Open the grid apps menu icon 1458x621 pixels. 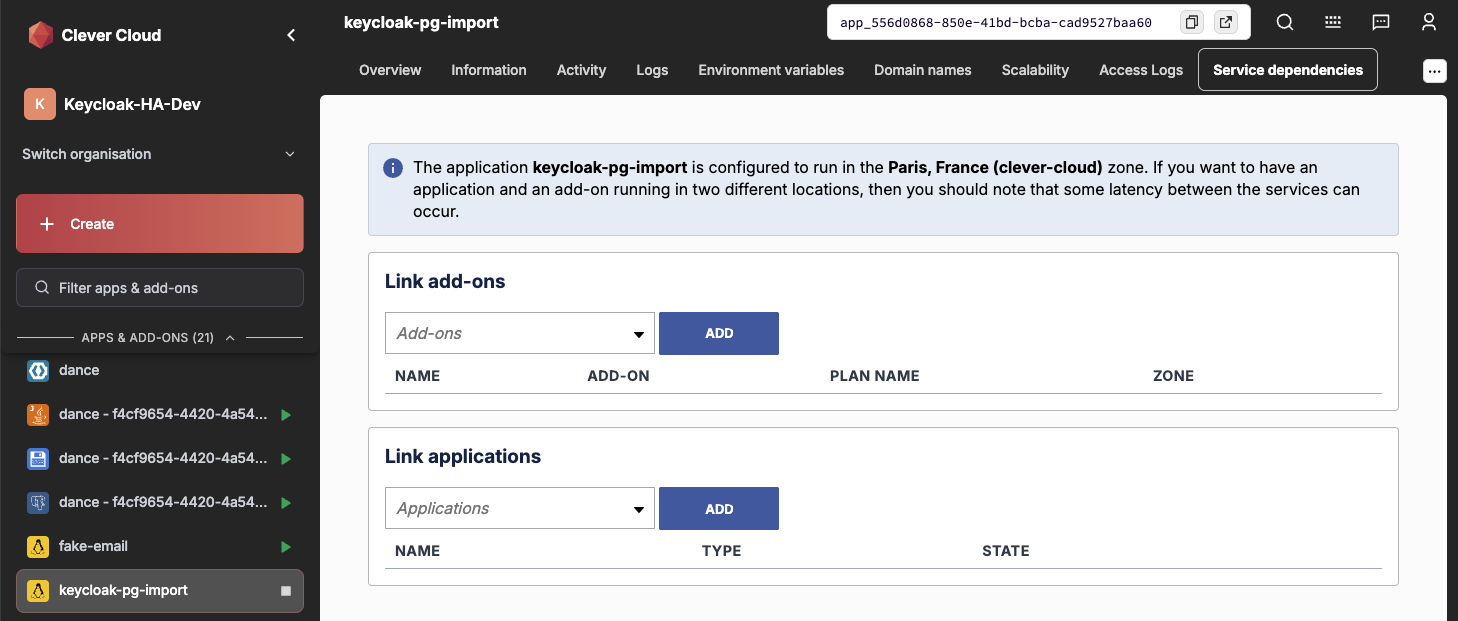(x=1333, y=22)
